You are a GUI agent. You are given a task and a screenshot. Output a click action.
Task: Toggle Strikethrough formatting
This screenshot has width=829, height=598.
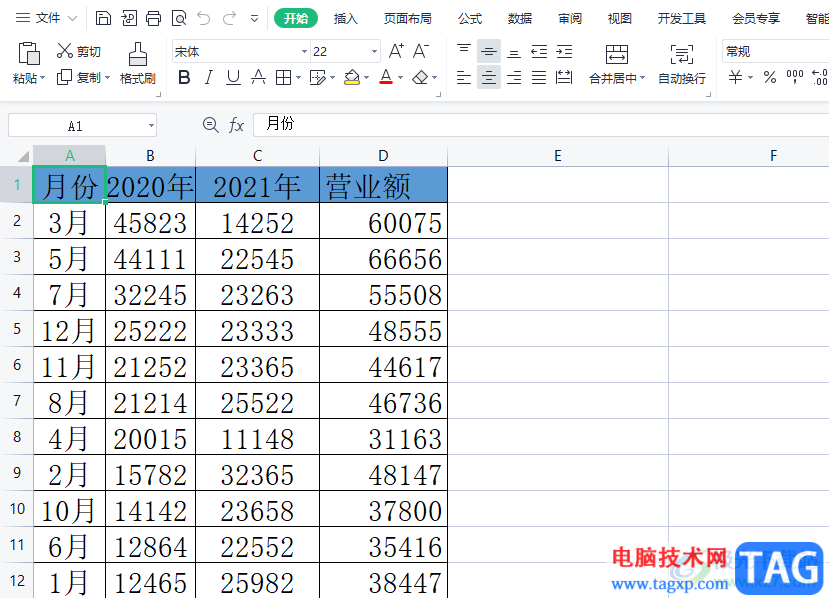pyautogui.click(x=258, y=78)
